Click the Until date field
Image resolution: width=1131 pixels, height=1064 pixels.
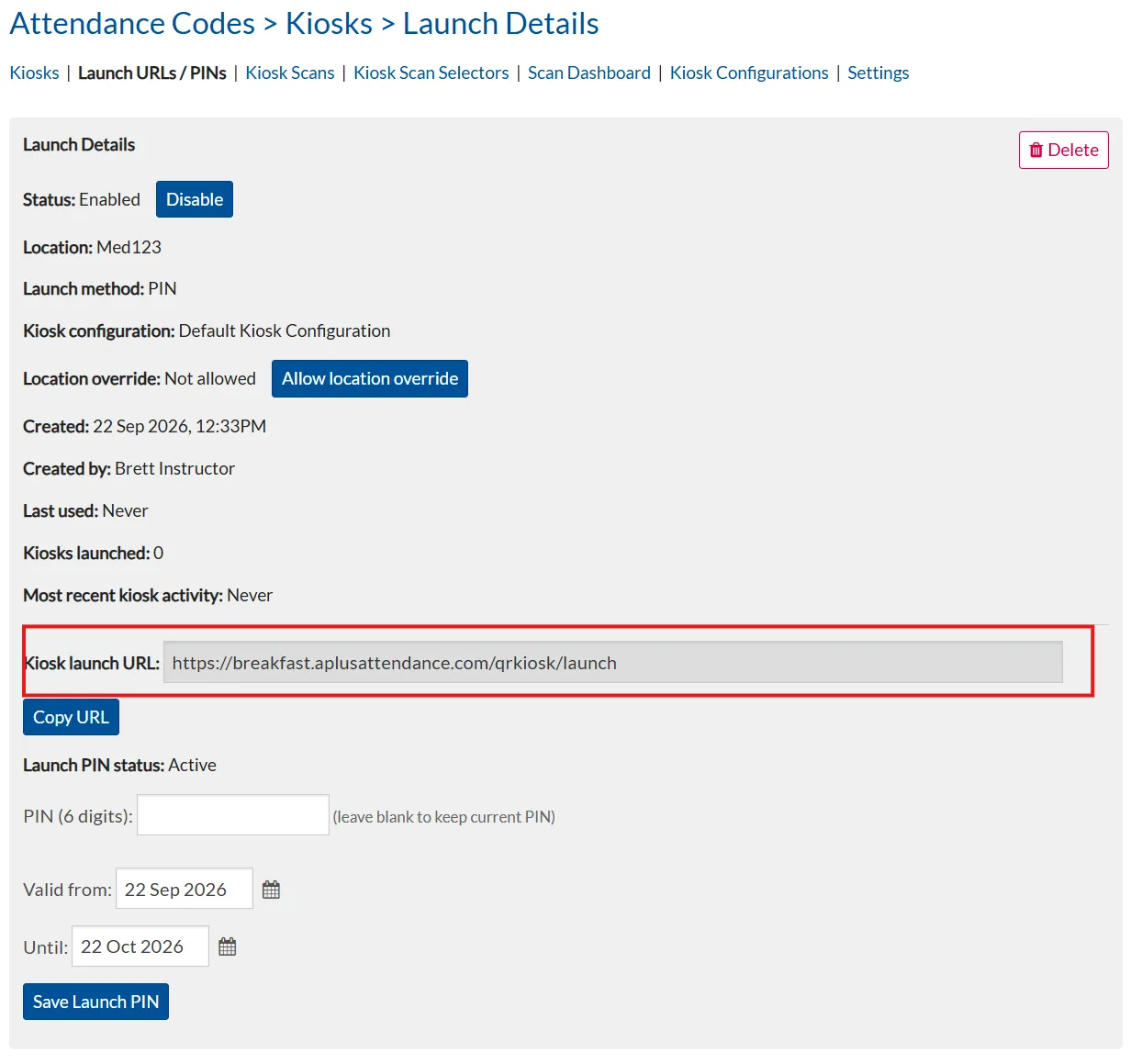(x=140, y=946)
